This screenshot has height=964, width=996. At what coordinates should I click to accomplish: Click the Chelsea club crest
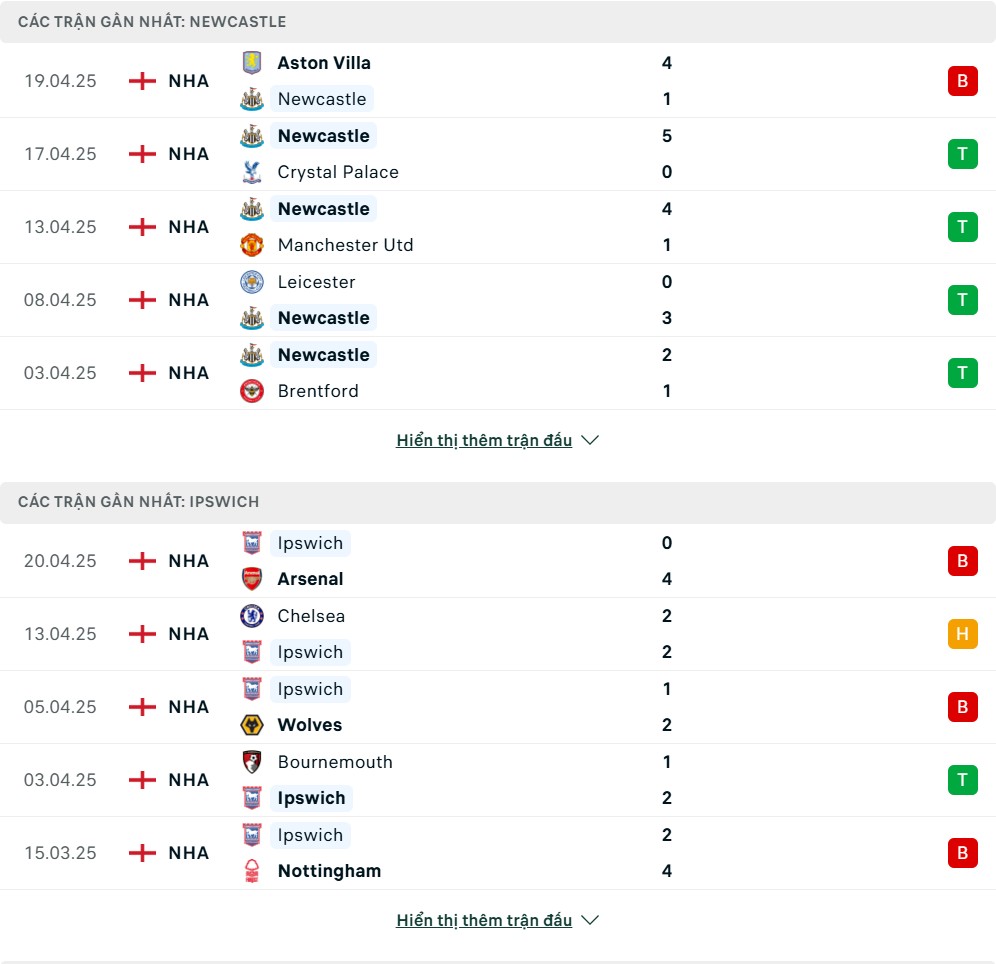[x=252, y=616]
